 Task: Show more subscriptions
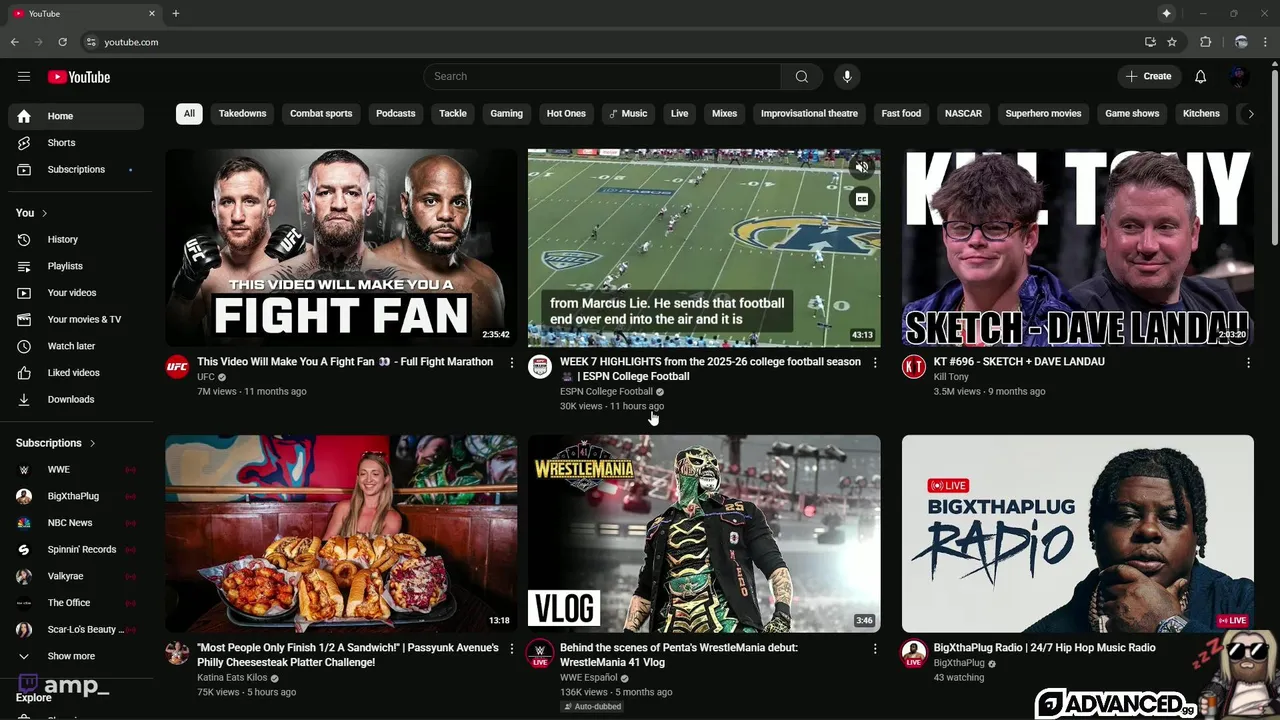[76, 656]
